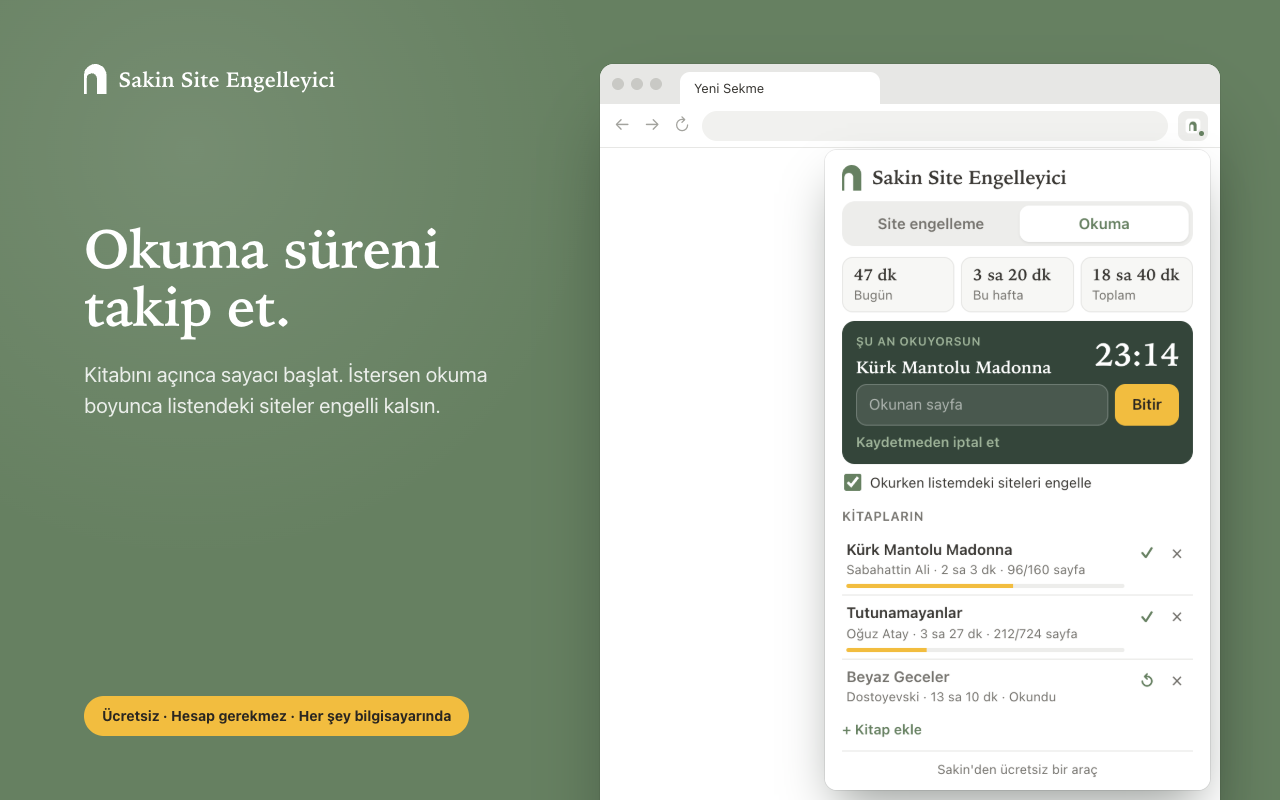1280x800 pixels.
Task: Click the 23:14 reading timer
Action: coord(1137,355)
